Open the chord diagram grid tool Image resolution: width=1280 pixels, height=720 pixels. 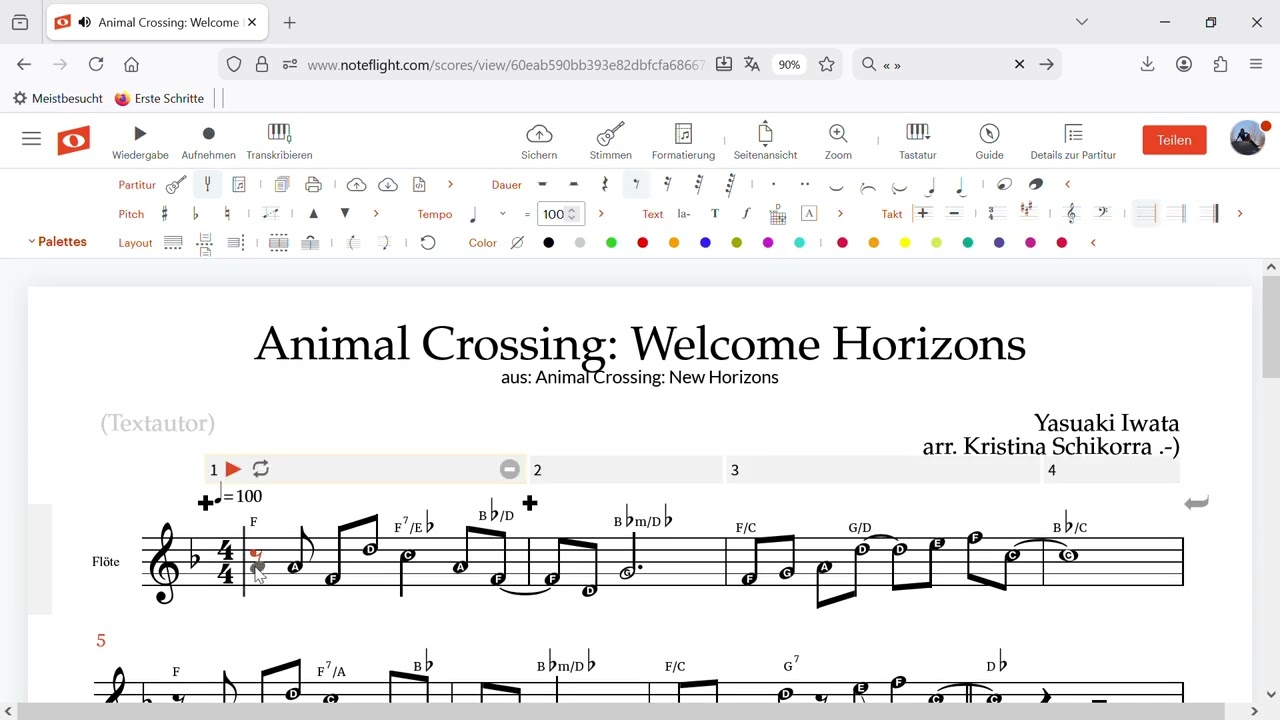pyautogui.click(x=778, y=214)
